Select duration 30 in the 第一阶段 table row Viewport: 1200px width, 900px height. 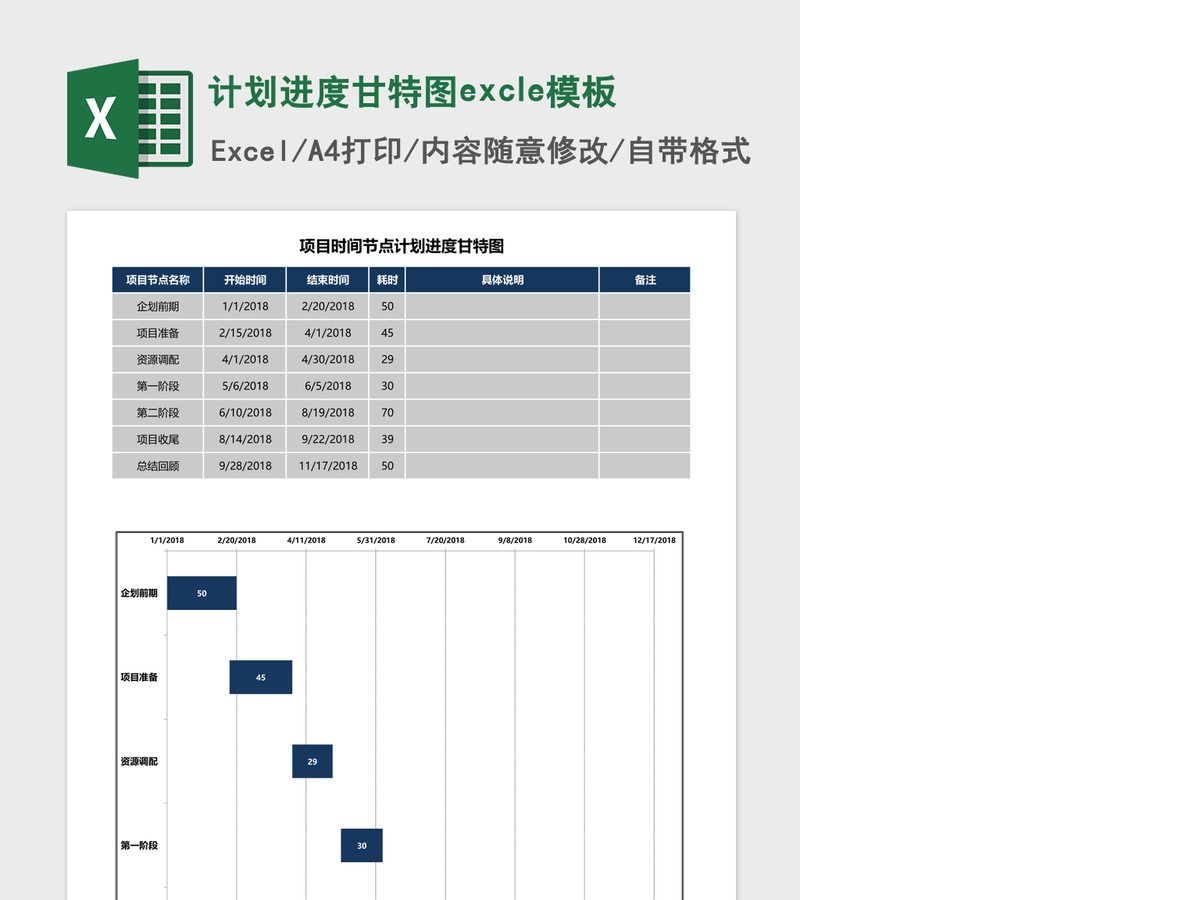pos(387,386)
